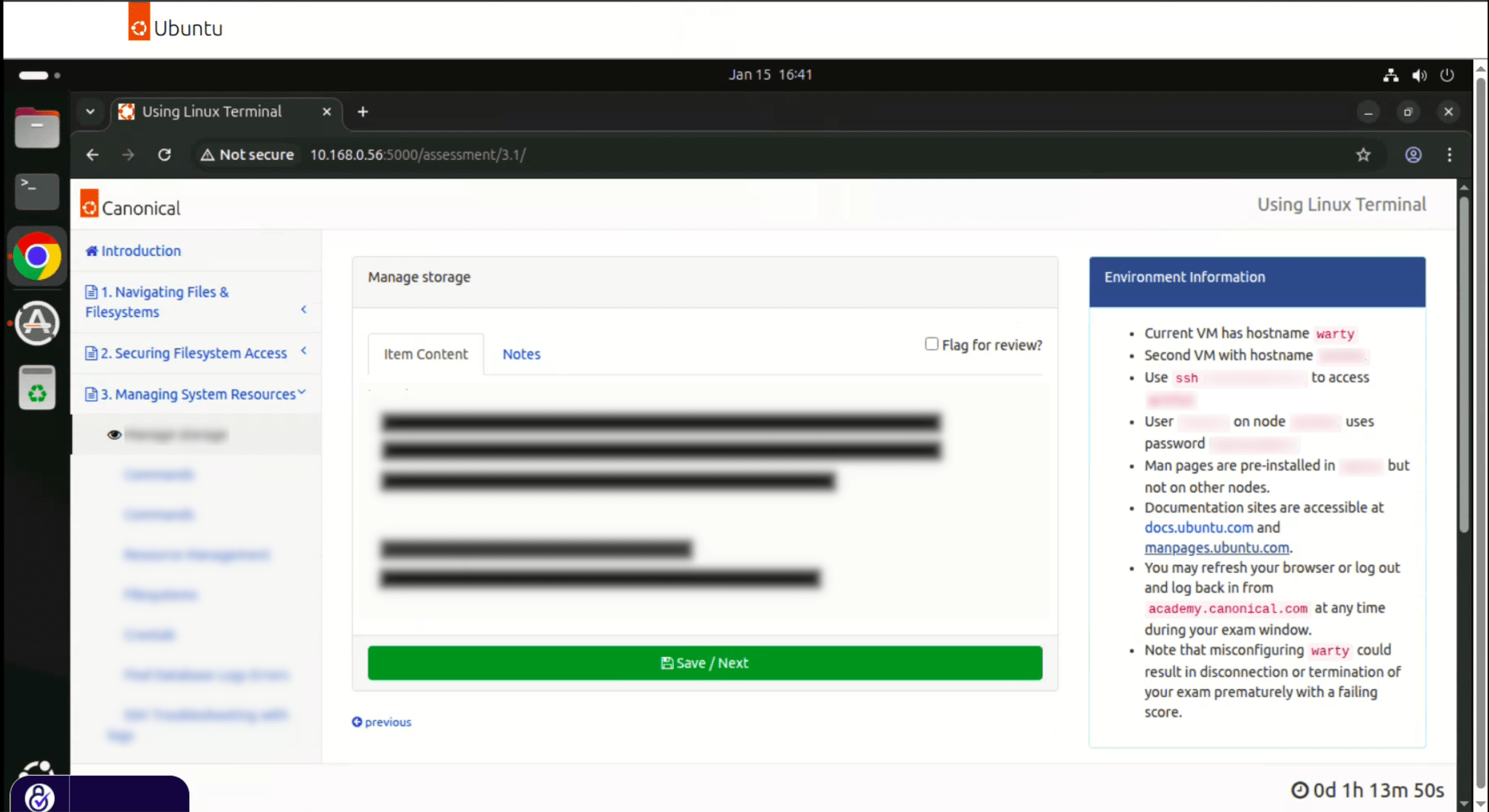The image size is (1489, 812).
Task: Collapse Managing System Resources section
Action: coord(302,393)
